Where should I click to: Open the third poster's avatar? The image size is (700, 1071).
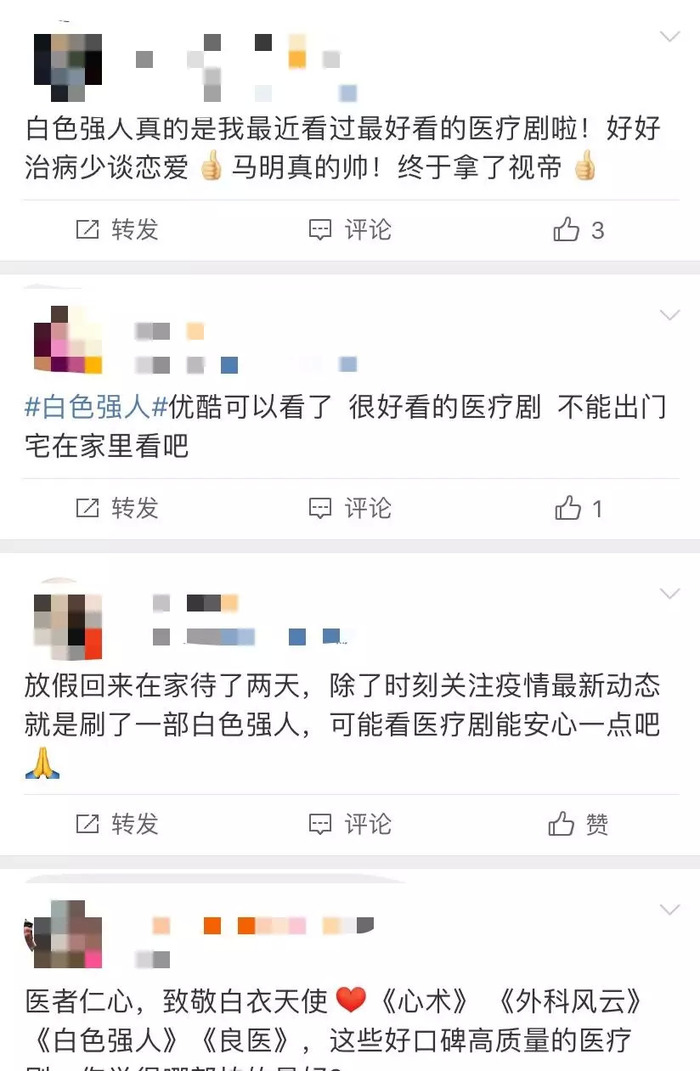(x=68, y=626)
